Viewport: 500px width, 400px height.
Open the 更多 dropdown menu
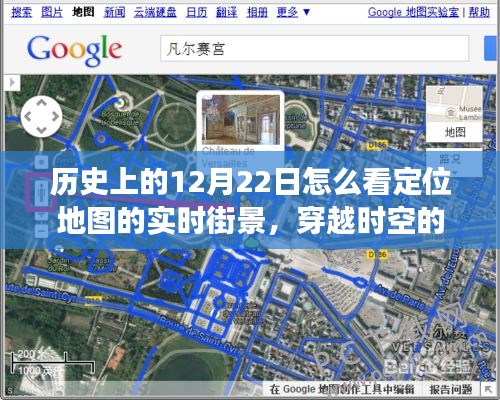point(293,12)
